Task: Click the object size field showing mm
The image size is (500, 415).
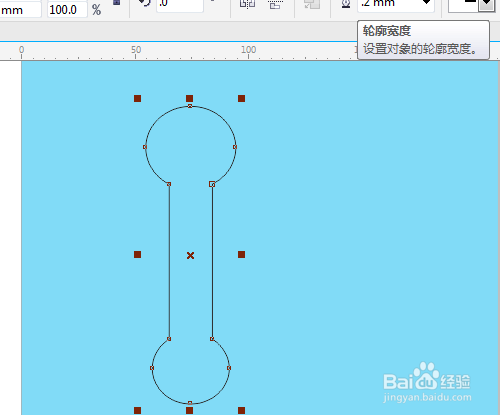Action: click(20, 10)
